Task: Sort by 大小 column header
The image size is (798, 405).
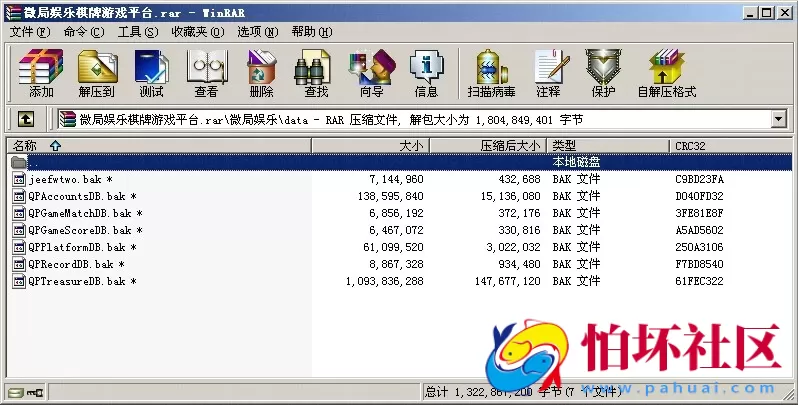Action: pyautogui.click(x=370, y=146)
